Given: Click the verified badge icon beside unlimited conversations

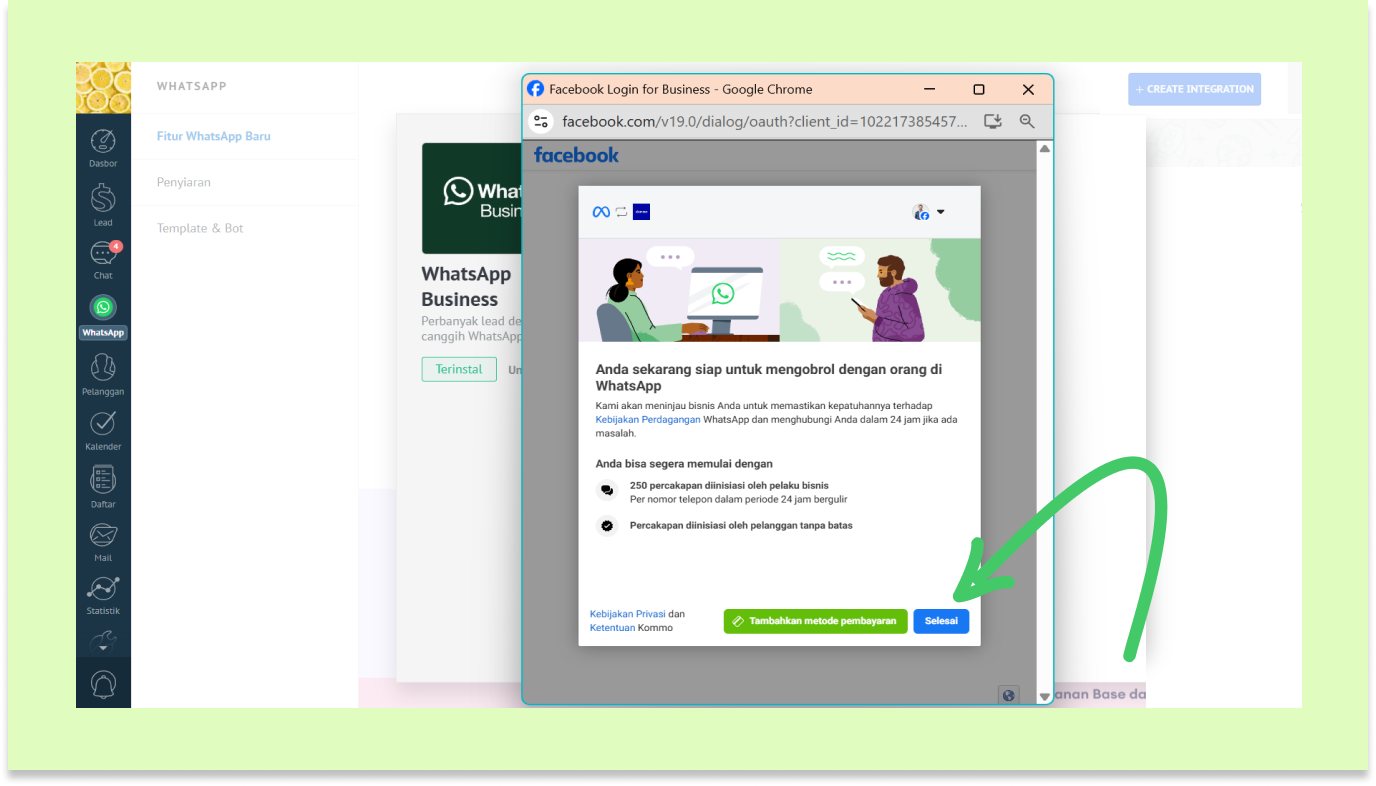Looking at the screenshot, I should tap(607, 525).
